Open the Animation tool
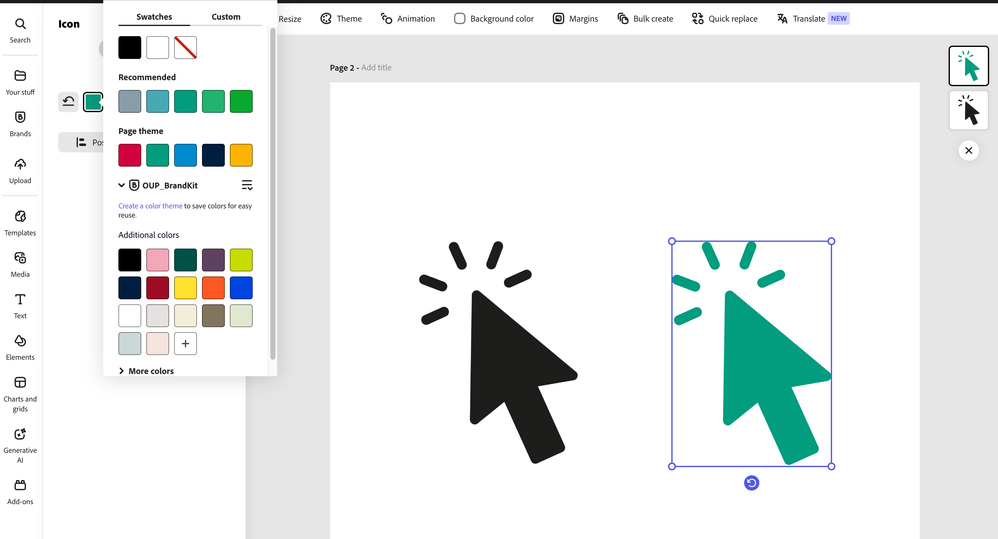 [408, 18]
